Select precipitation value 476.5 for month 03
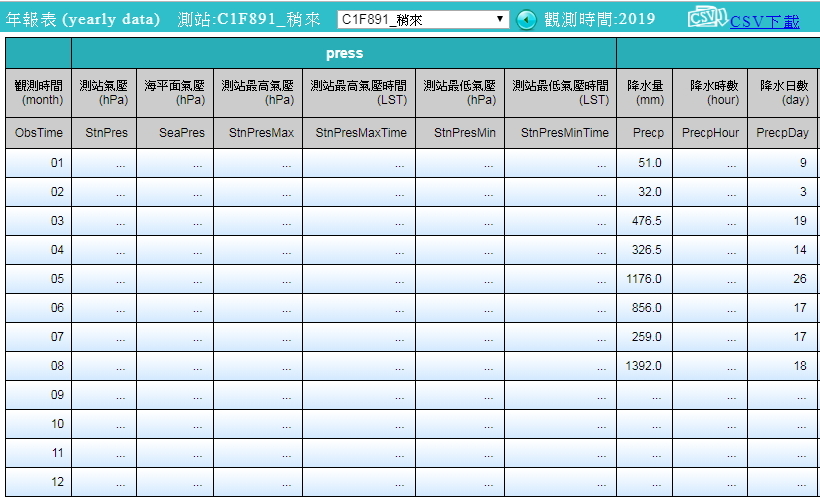Image resolution: width=820 pixels, height=501 pixels. (644, 221)
